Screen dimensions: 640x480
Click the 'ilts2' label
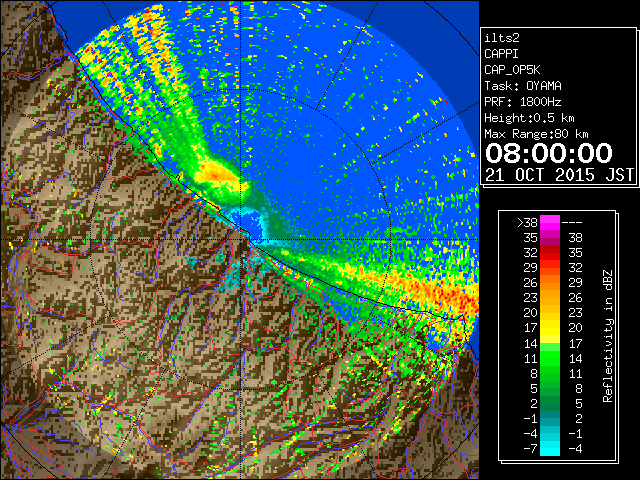(502, 38)
